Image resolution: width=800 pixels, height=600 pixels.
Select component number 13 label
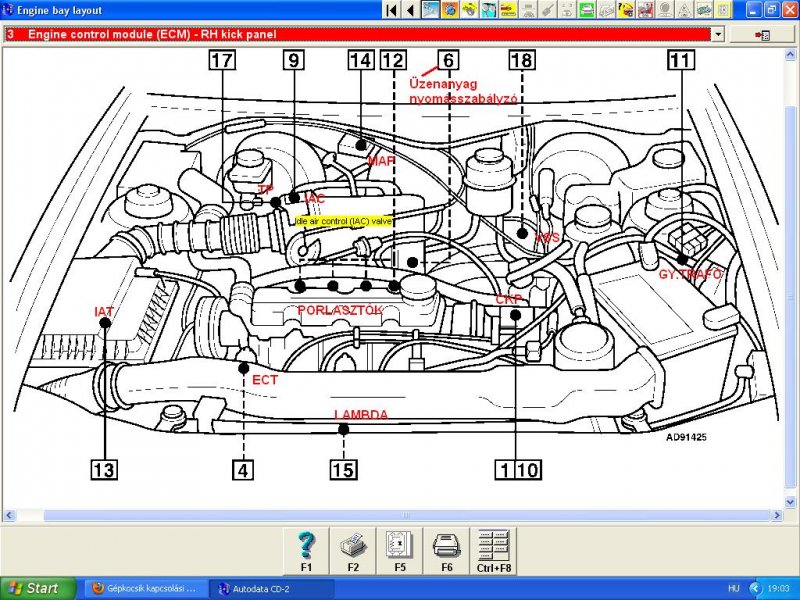click(104, 469)
